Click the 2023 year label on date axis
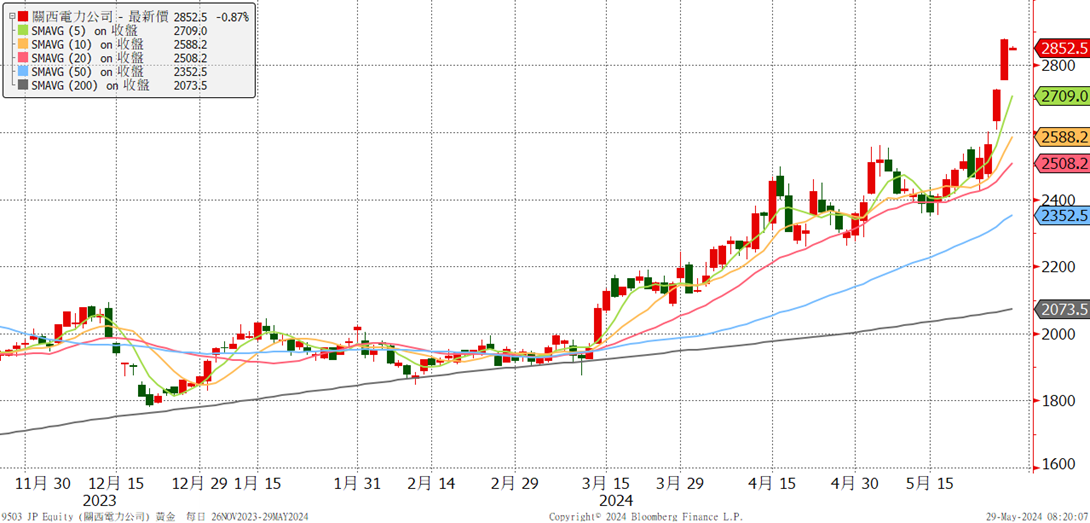Screen dimensions: 1090x523 pyautogui.click(x=101, y=501)
